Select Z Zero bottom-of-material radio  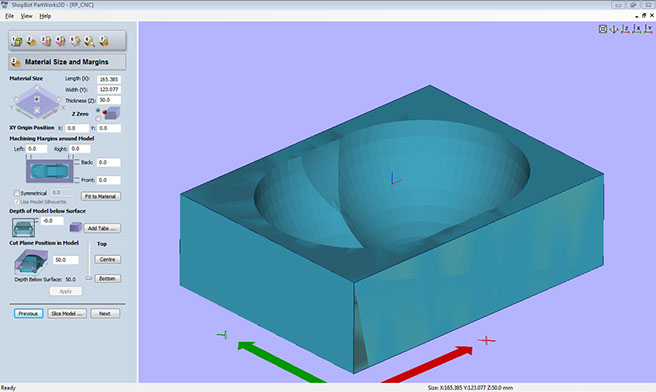[x=98, y=118]
